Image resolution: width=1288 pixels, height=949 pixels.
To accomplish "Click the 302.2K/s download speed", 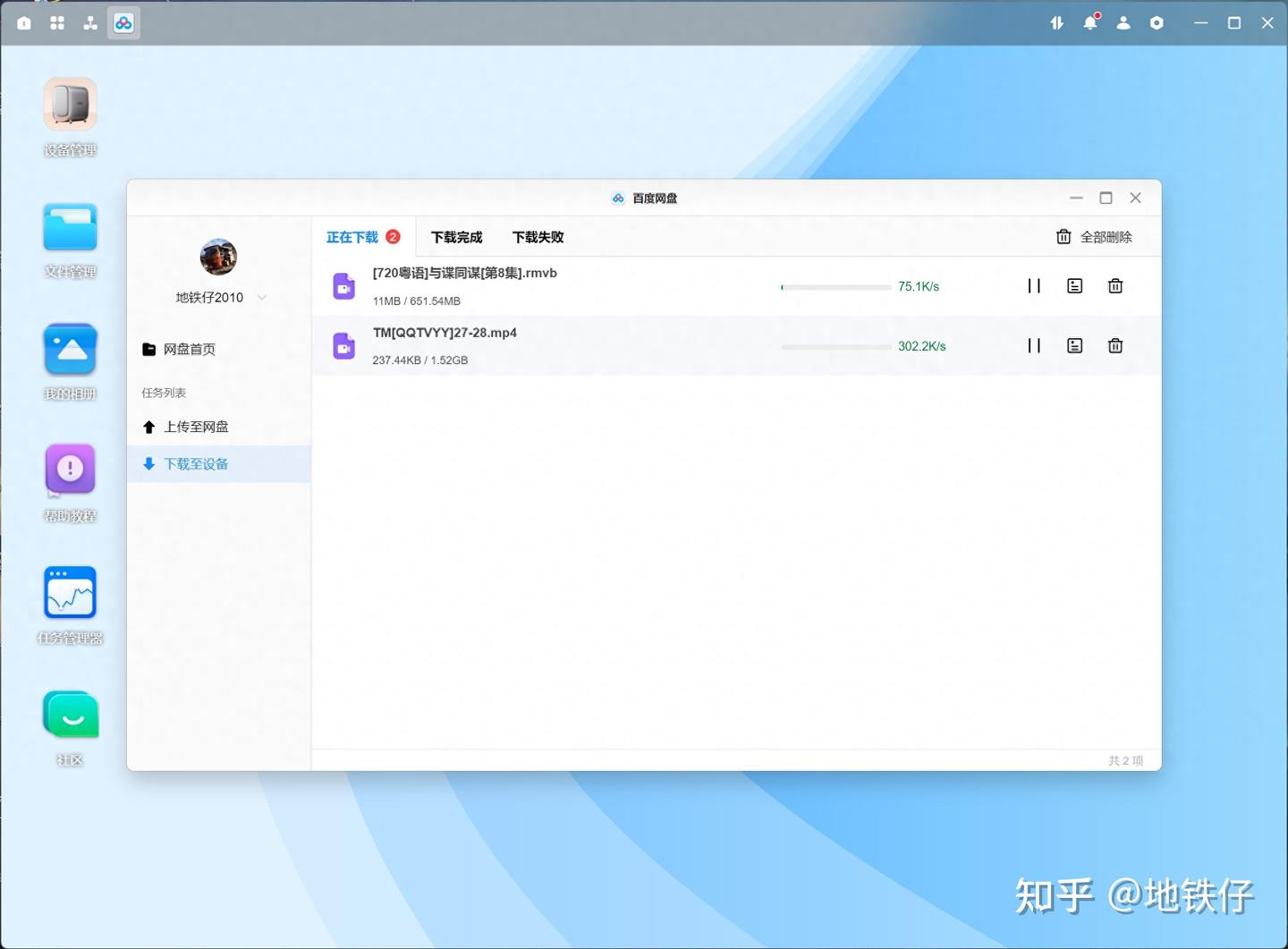I will 922,346.
